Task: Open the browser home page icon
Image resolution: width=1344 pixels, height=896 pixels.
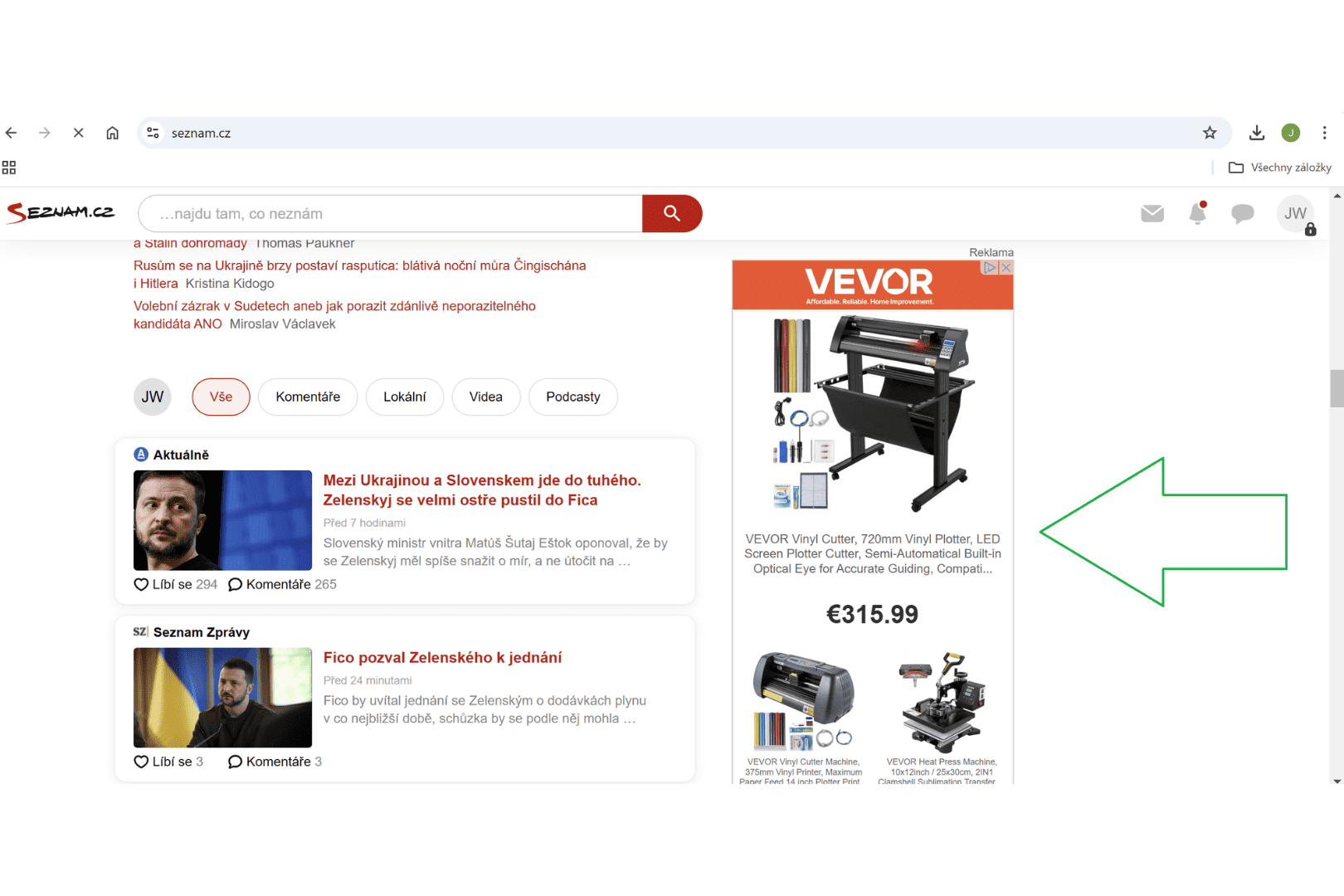Action: [113, 133]
